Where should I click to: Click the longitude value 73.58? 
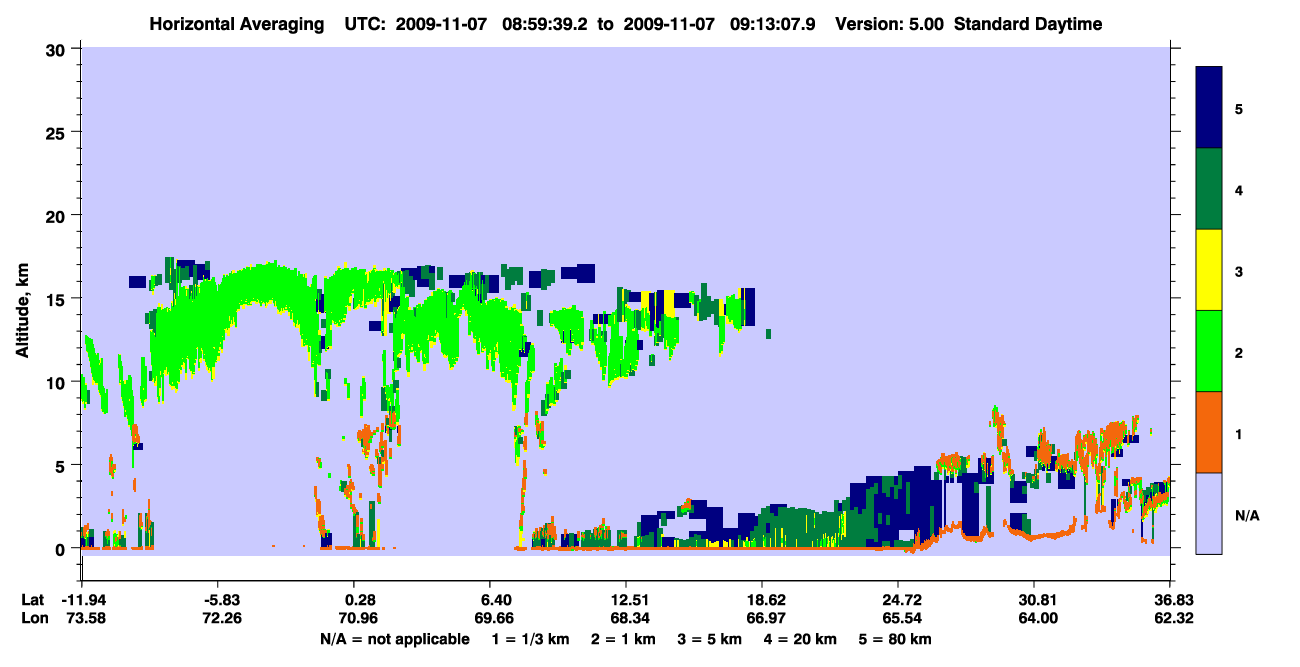[x=87, y=619]
